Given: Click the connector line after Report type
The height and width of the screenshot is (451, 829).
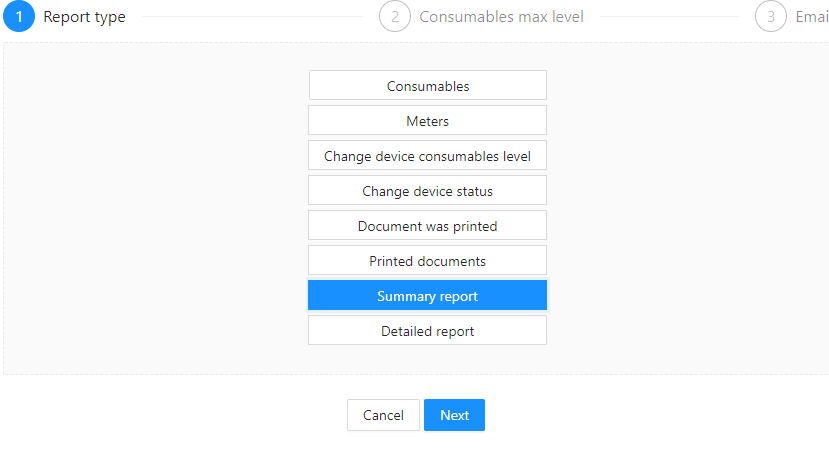Looking at the screenshot, I should [253, 16].
